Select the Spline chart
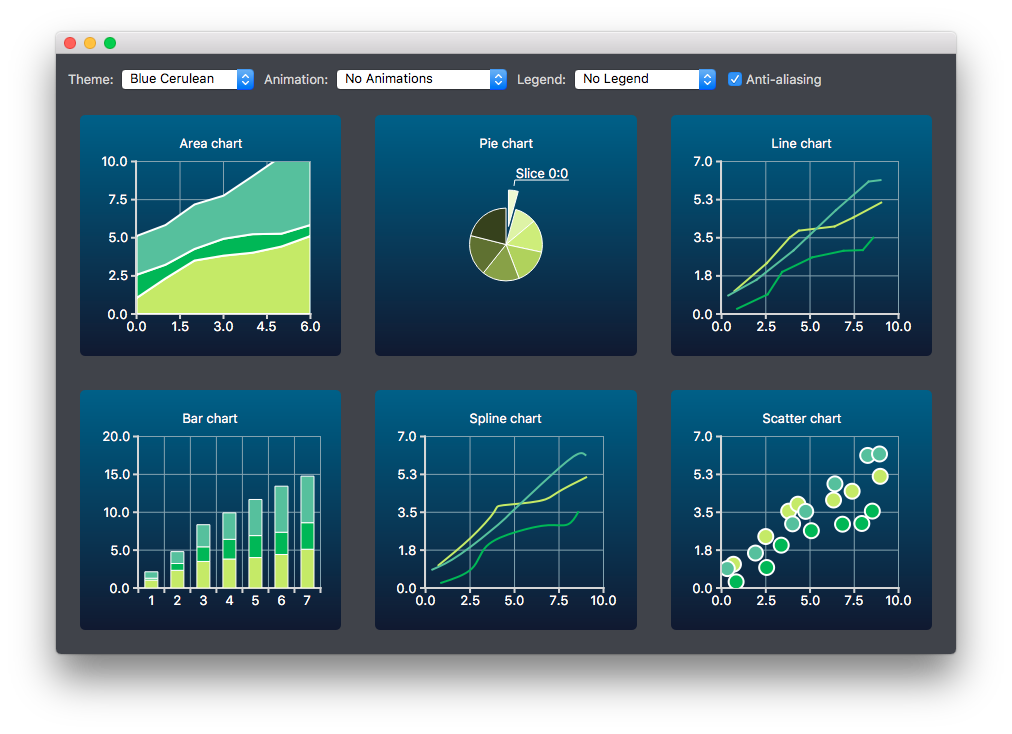Viewport: 1012px width, 734px height. pyautogui.click(x=506, y=510)
